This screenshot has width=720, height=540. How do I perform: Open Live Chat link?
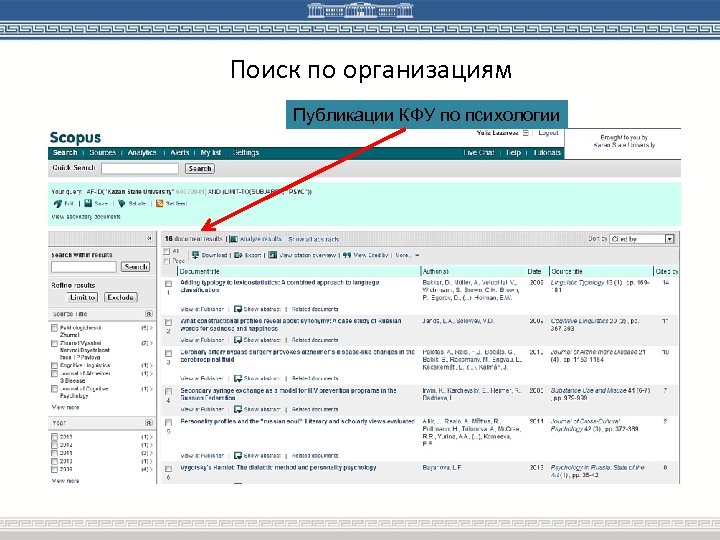pos(479,152)
